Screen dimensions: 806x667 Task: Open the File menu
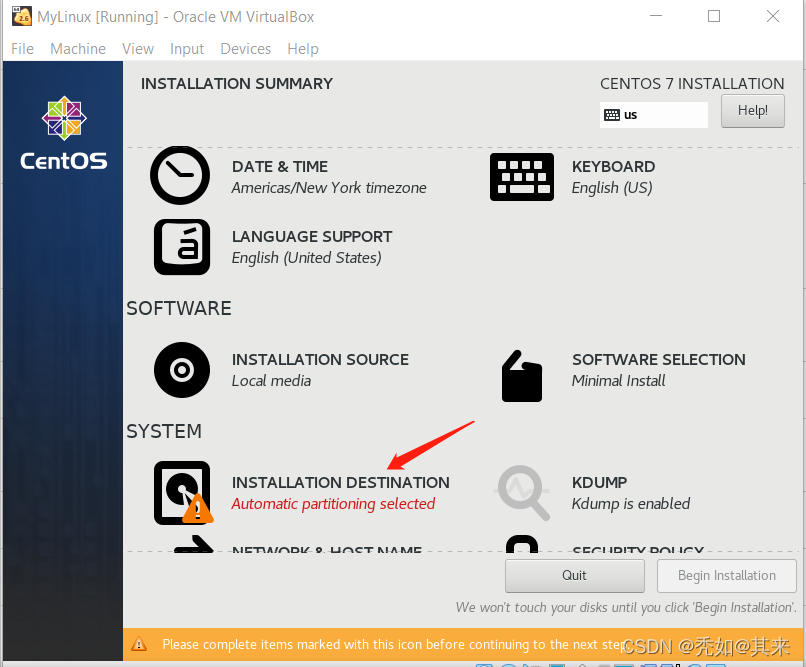[x=22, y=49]
